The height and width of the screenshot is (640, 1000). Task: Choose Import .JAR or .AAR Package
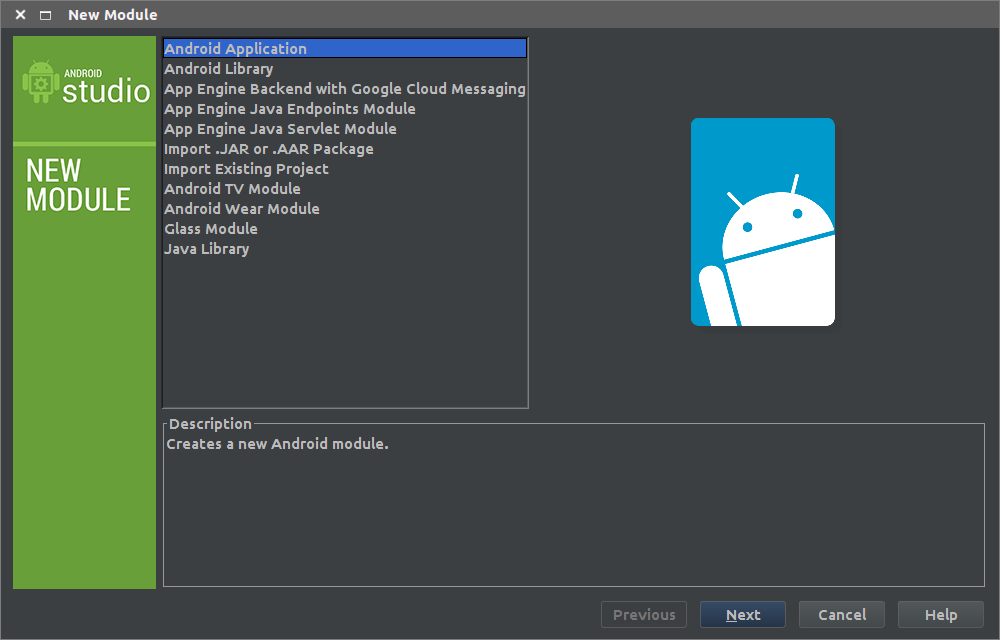pos(269,149)
